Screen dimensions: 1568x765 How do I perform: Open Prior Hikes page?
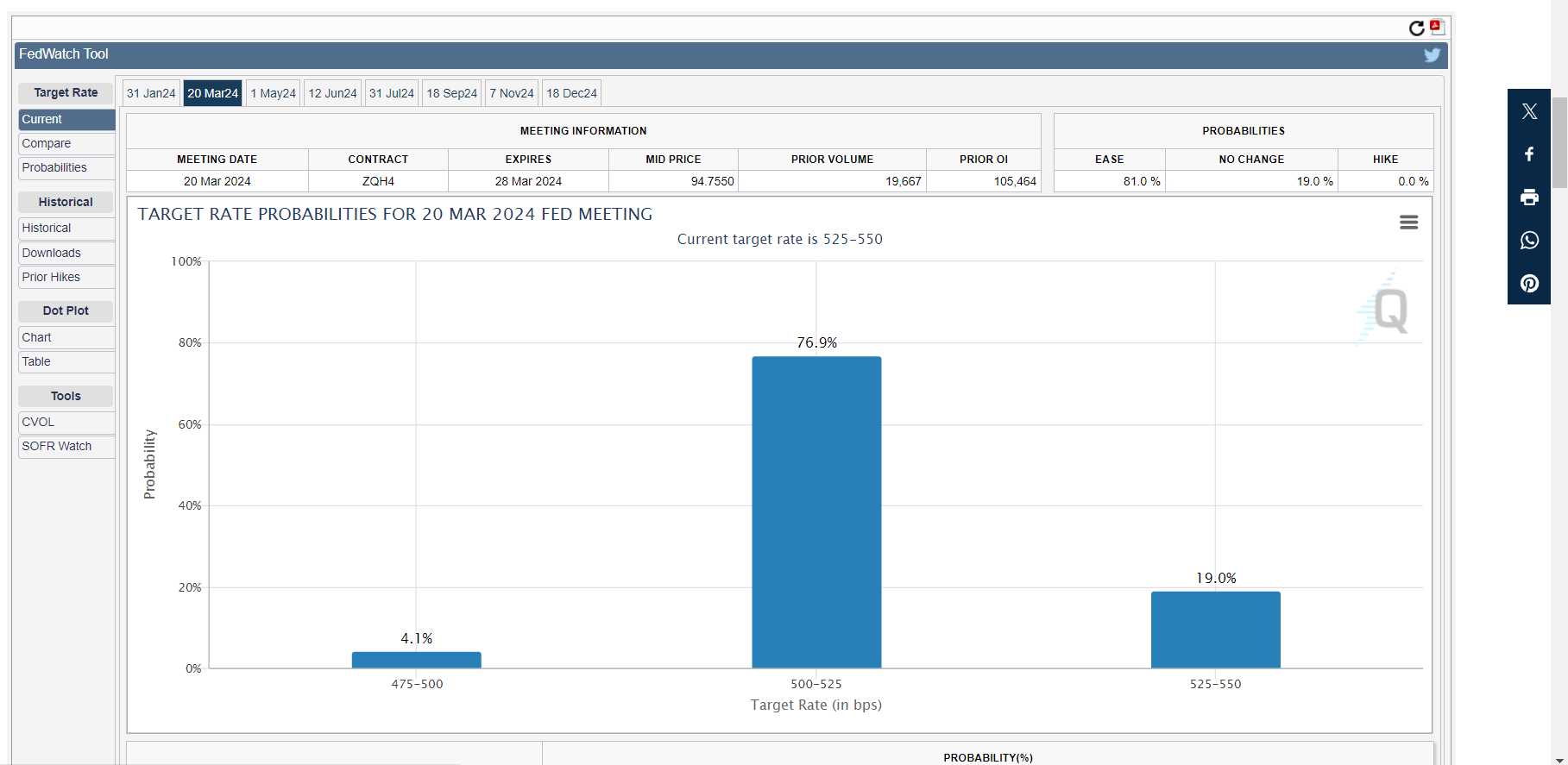click(x=51, y=278)
